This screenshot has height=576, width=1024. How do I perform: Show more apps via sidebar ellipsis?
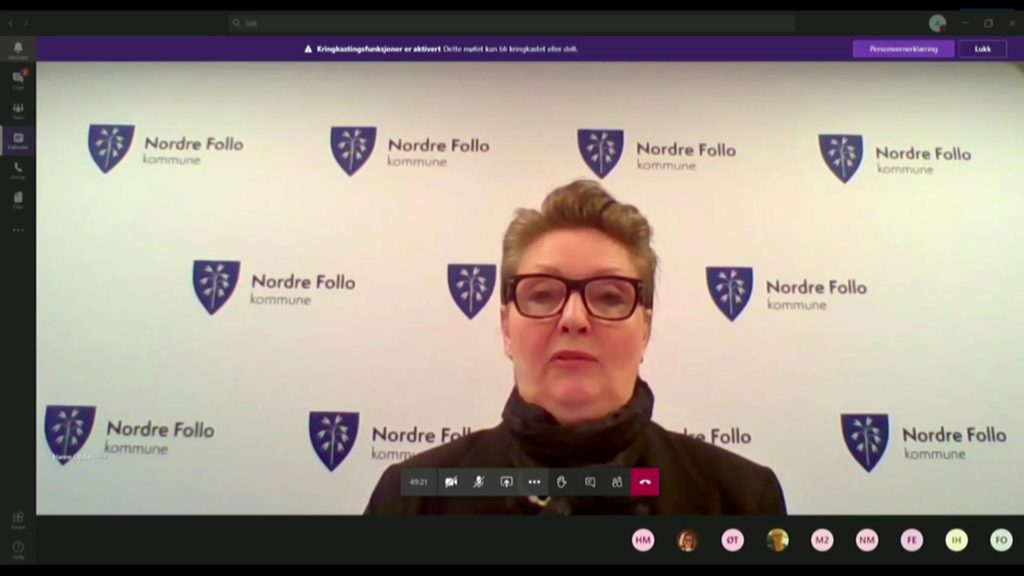[x=18, y=230]
